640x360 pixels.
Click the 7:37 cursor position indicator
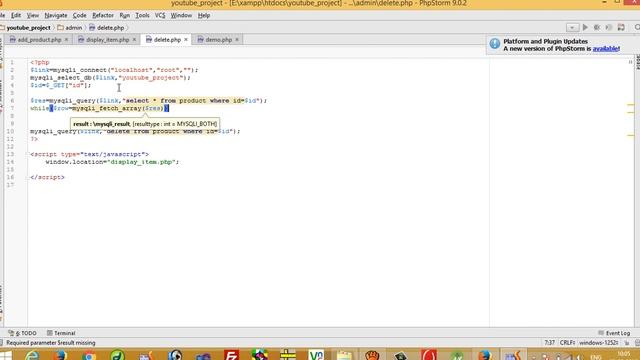click(x=549, y=343)
